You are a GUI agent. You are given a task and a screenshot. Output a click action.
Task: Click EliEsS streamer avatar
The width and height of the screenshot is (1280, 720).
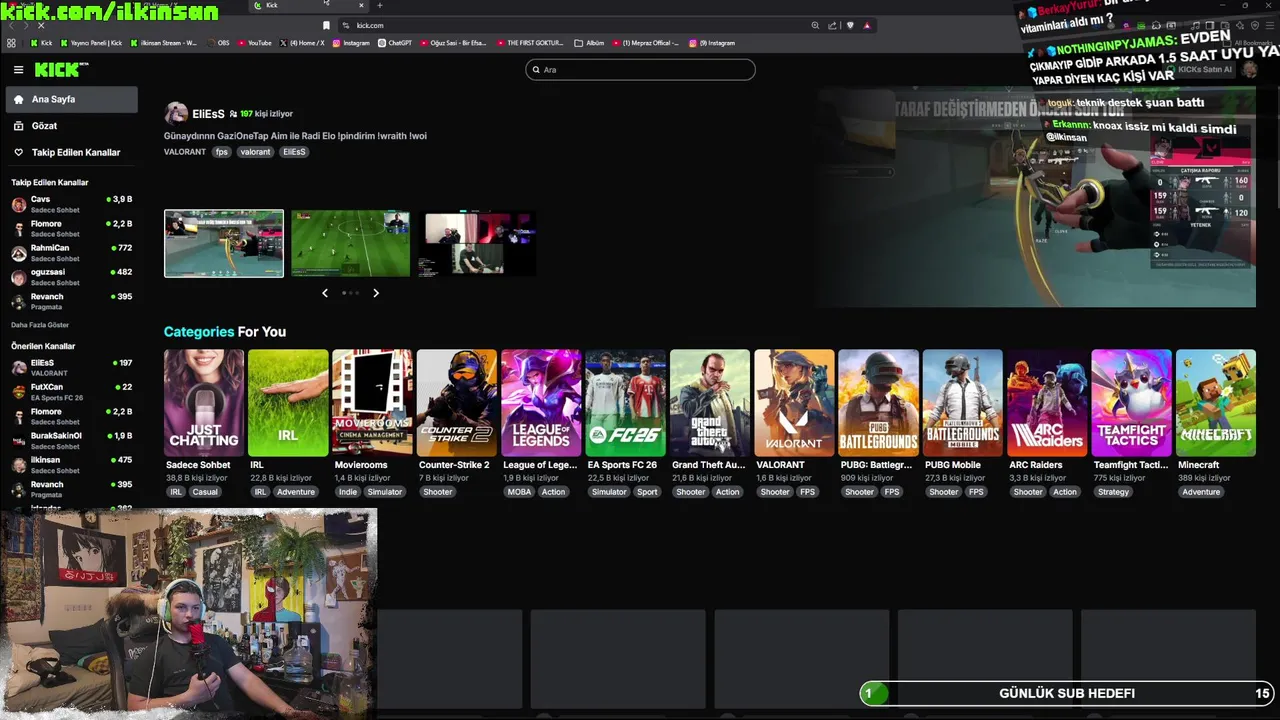click(x=176, y=113)
